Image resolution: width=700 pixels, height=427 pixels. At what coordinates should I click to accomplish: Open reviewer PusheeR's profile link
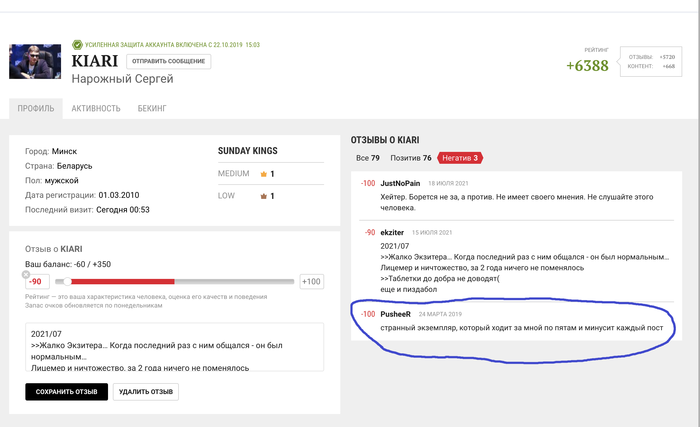396,314
